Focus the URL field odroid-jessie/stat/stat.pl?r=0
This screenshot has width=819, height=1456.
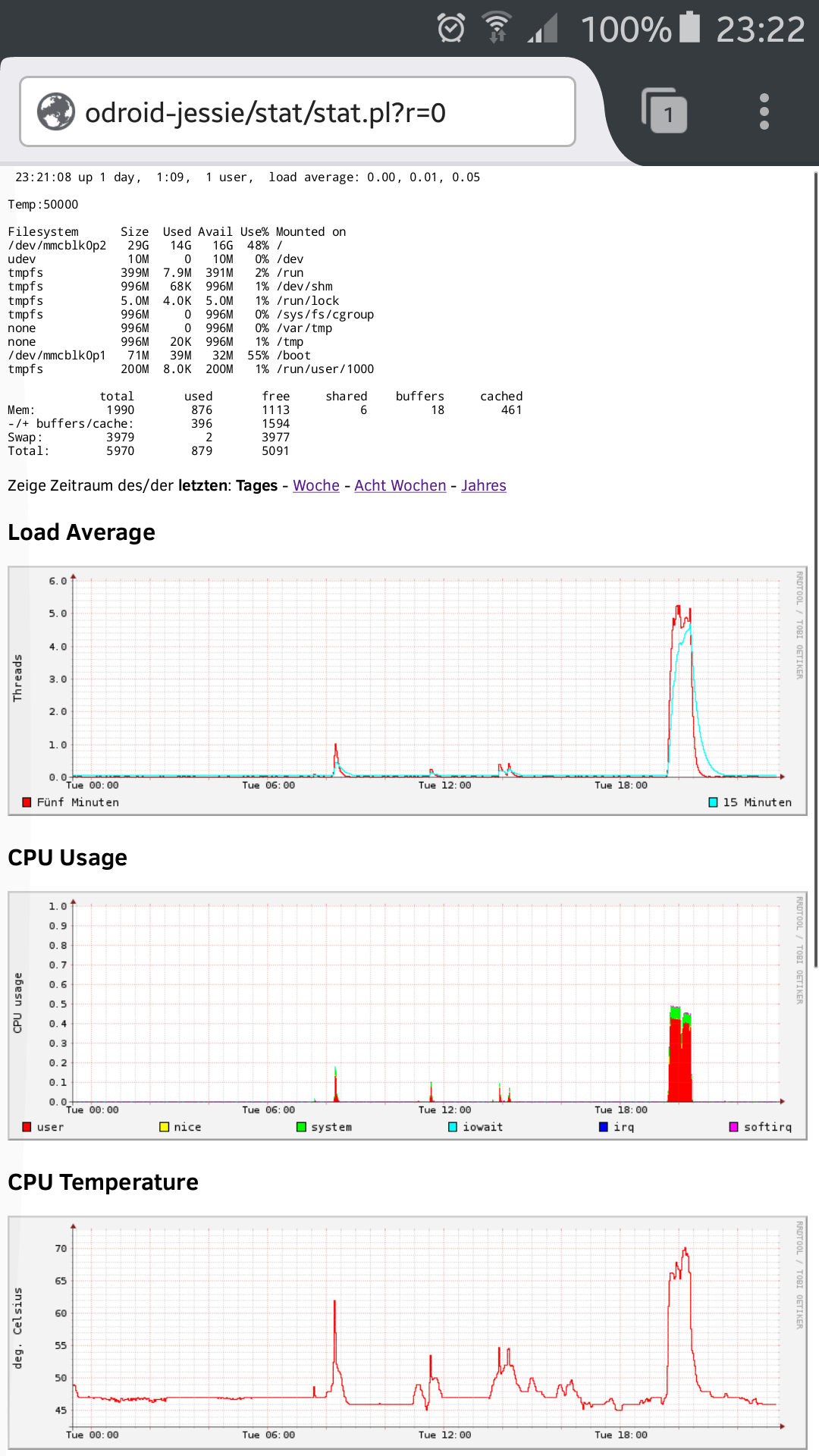tap(297, 111)
